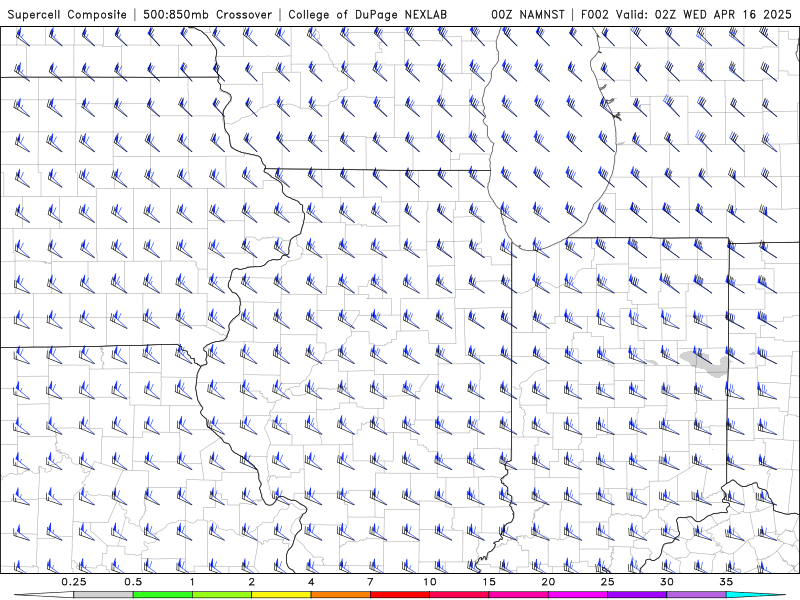Click the 0.25 colorbar label
Screen dimensions: 800x600
coord(74,582)
